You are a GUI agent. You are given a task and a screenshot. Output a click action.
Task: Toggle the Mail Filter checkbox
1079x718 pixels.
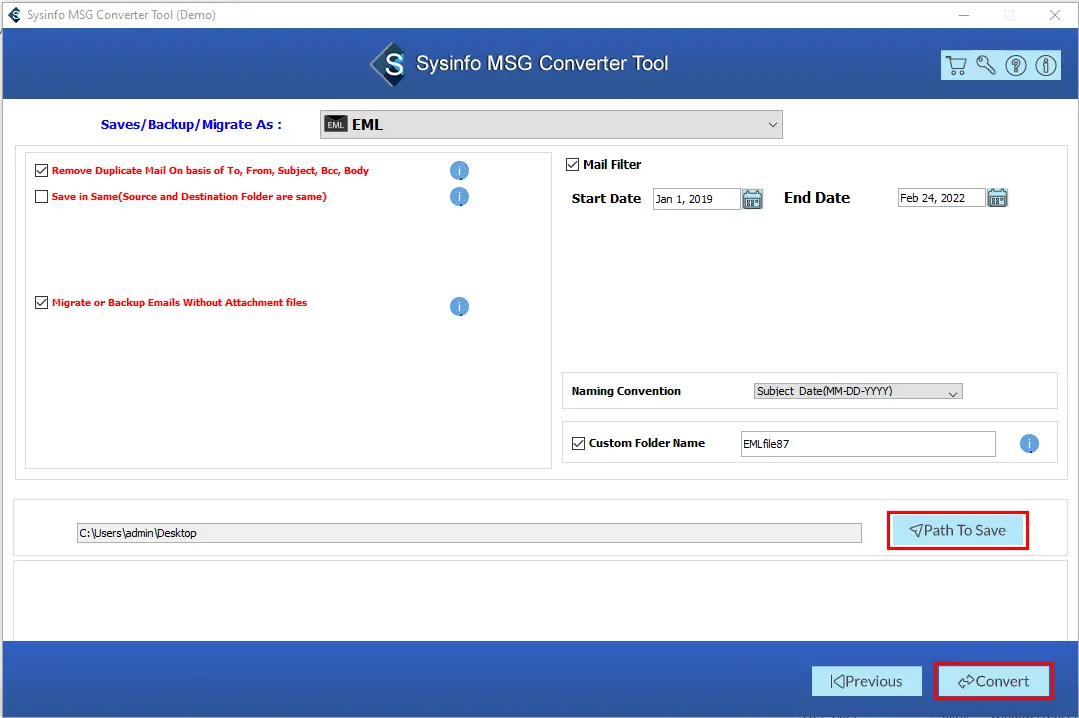click(573, 165)
